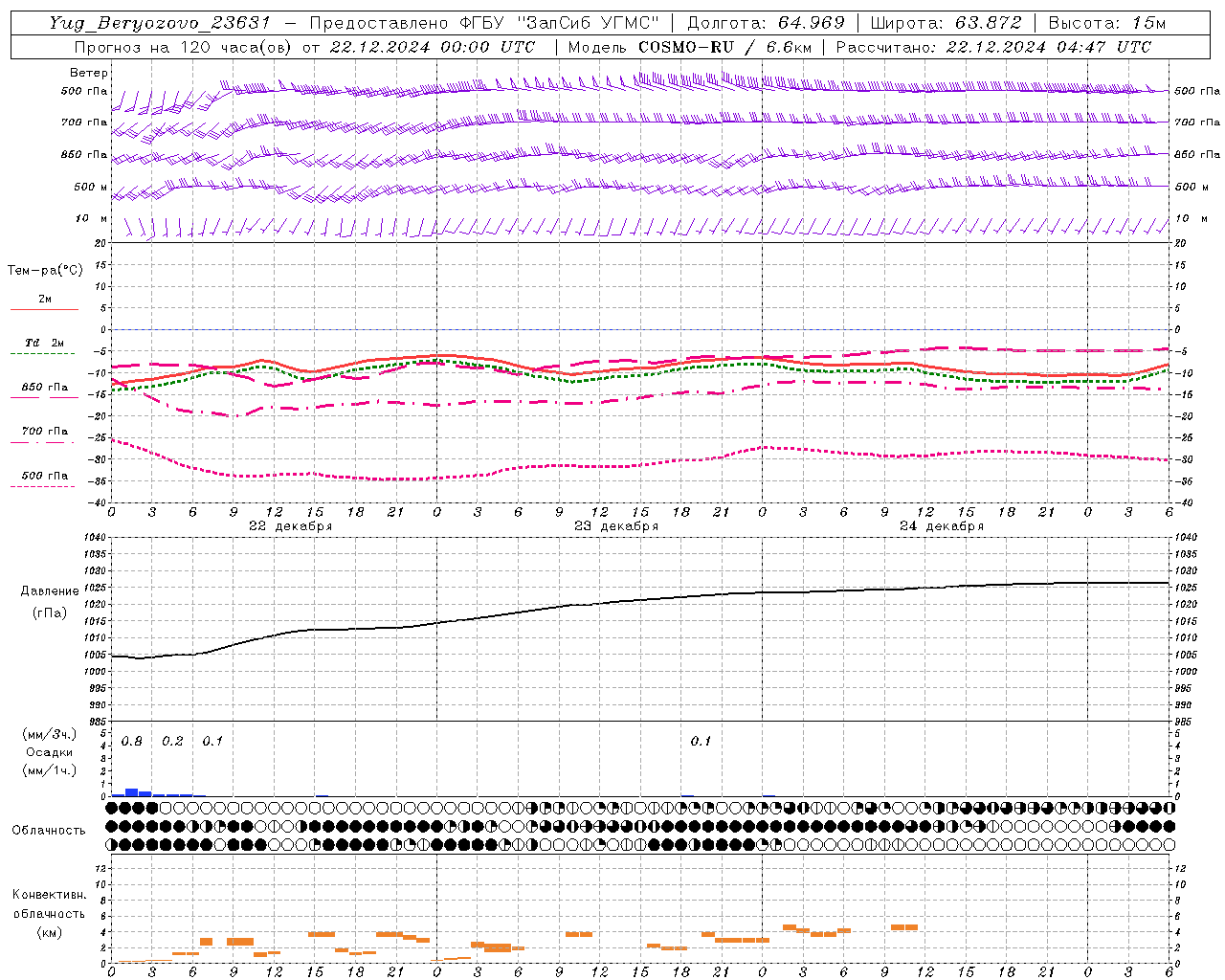
Task: Click the 23 декабря date label
Action: tap(616, 526)
